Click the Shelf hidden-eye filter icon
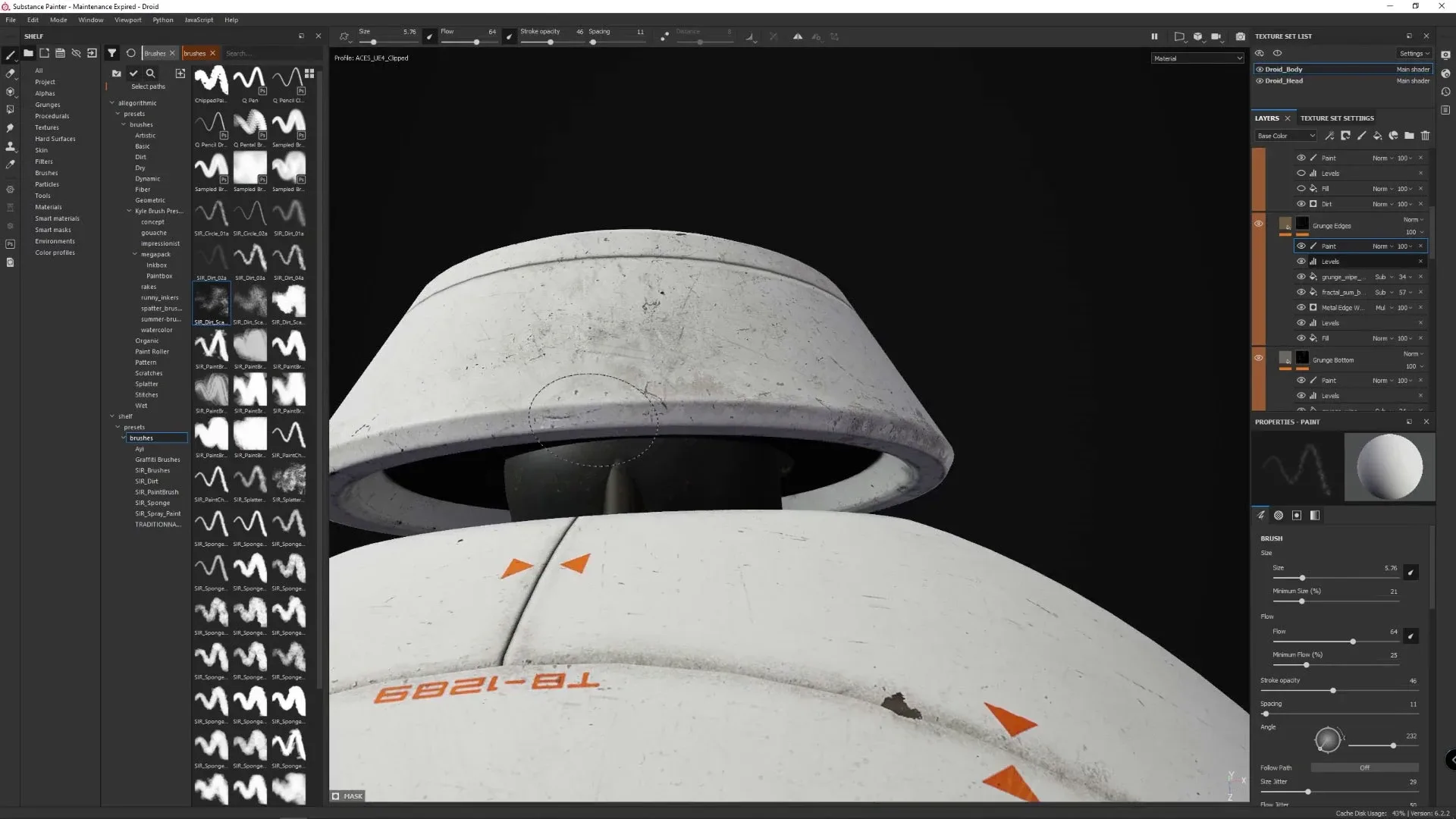 (x=76, y=53)
